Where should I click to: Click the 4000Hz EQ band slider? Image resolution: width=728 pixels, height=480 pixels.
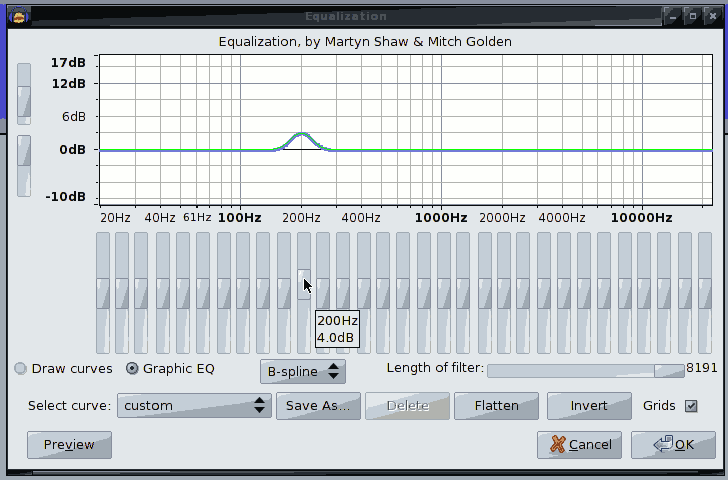point(564,293)
